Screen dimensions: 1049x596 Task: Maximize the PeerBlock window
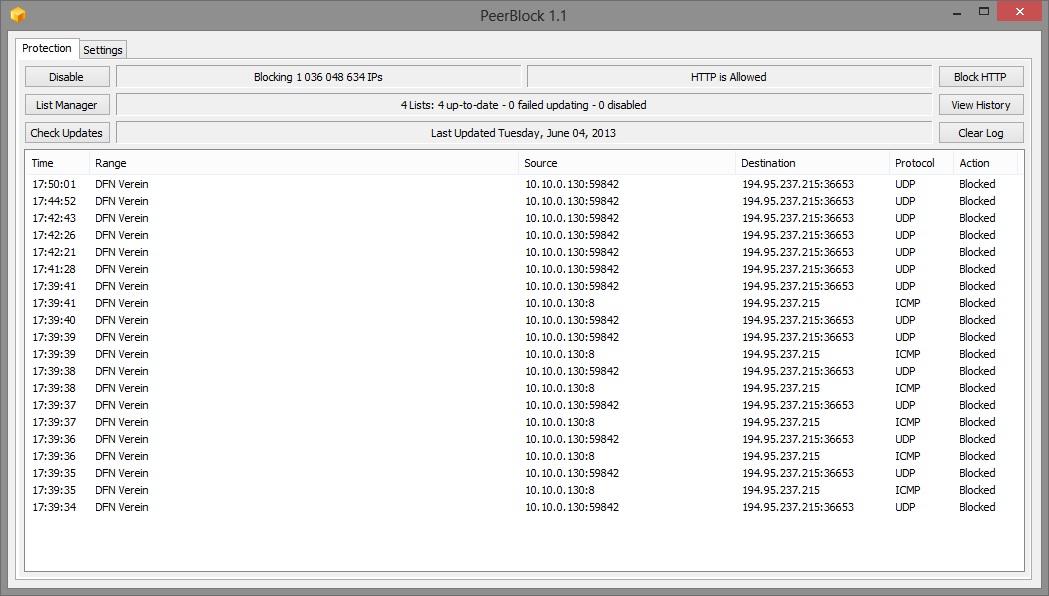coord(983,12)
